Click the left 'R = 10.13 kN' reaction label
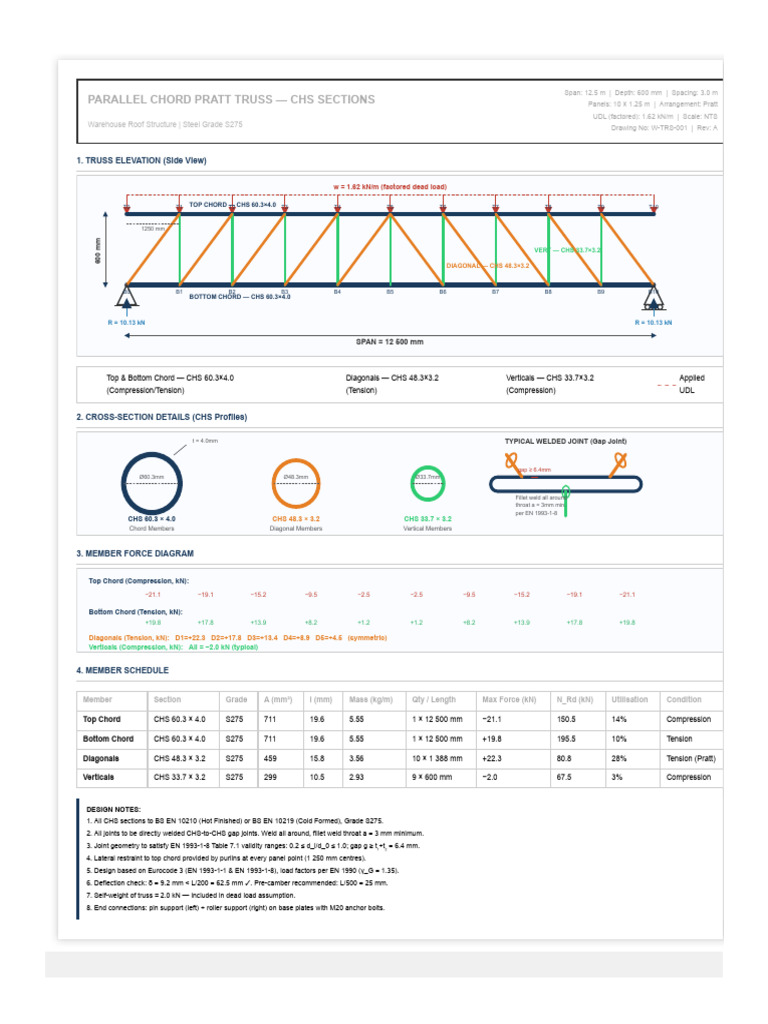The height and width of the screenshot is (1024, 768). pyautogui.click(x=127, y=323)
